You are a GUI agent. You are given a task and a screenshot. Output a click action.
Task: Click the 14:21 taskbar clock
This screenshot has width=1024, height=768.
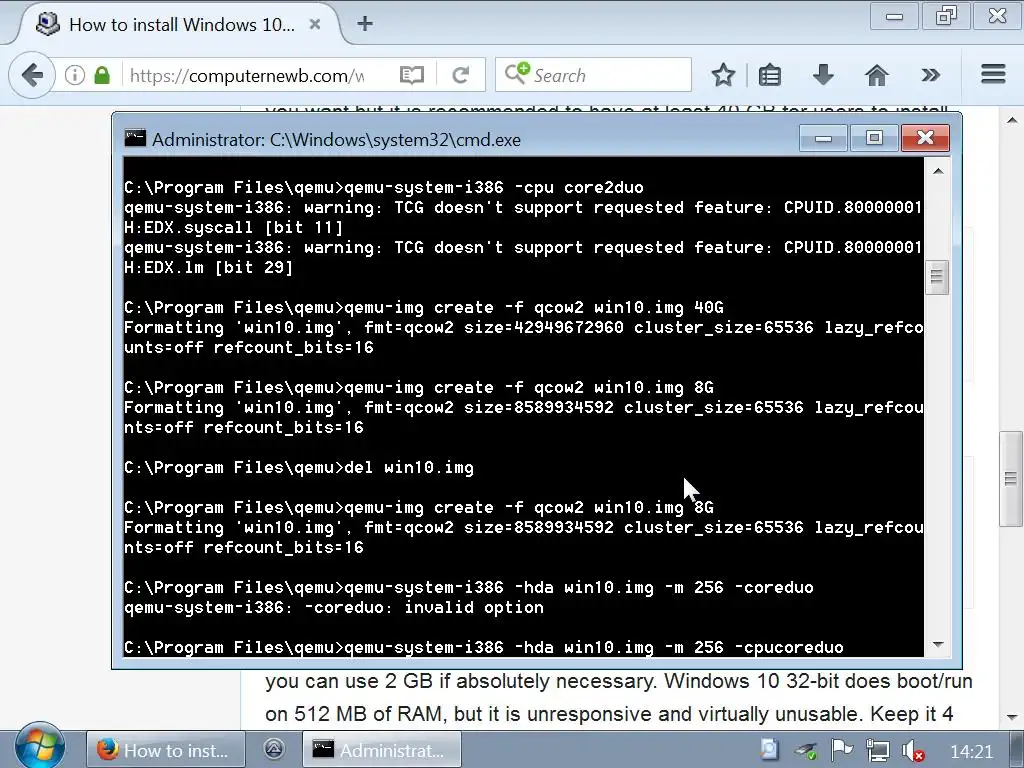click(971, 752)
